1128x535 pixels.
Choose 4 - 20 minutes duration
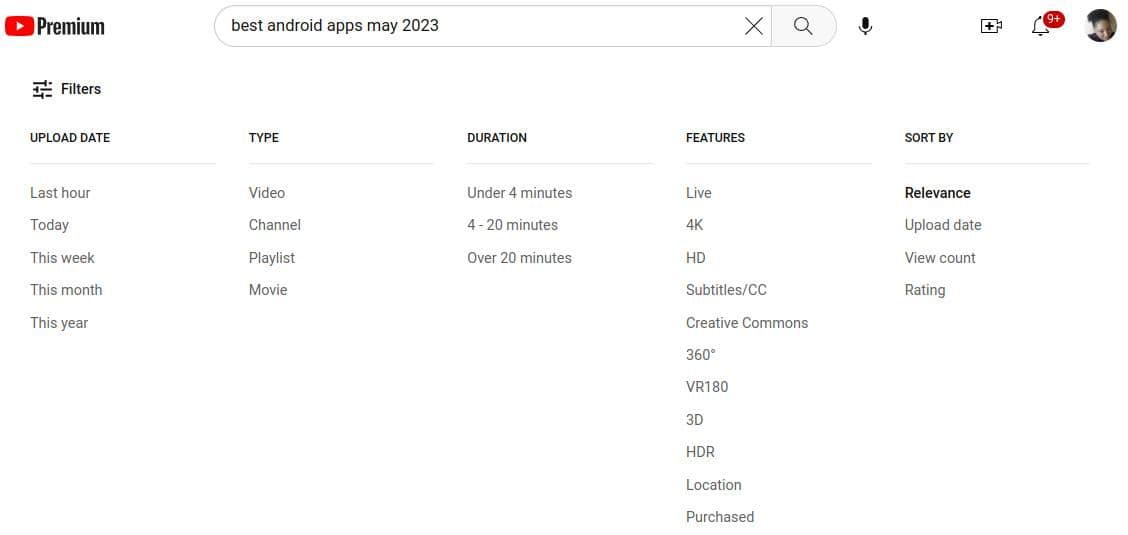pyautogui.click(x=512, y=225)
